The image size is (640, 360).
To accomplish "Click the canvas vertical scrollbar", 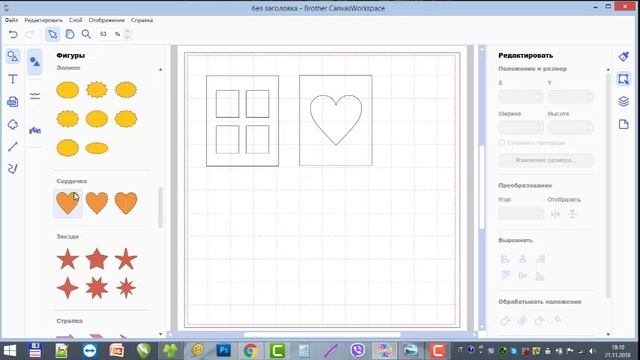I will (482, 188).
